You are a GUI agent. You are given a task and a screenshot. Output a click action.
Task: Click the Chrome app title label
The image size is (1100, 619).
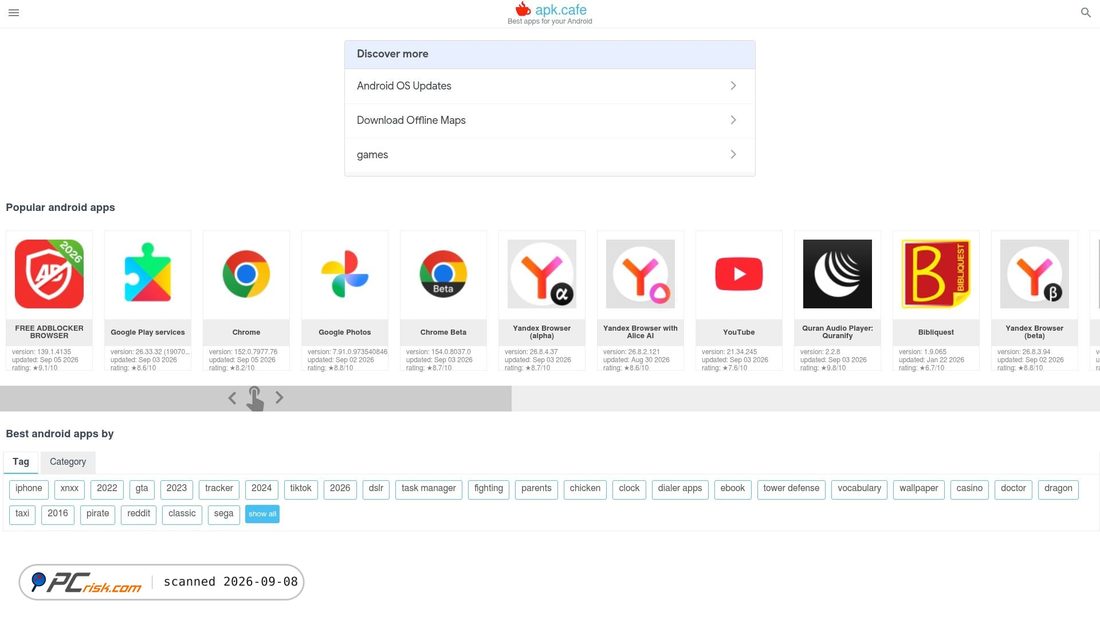[x=246, y=333]
